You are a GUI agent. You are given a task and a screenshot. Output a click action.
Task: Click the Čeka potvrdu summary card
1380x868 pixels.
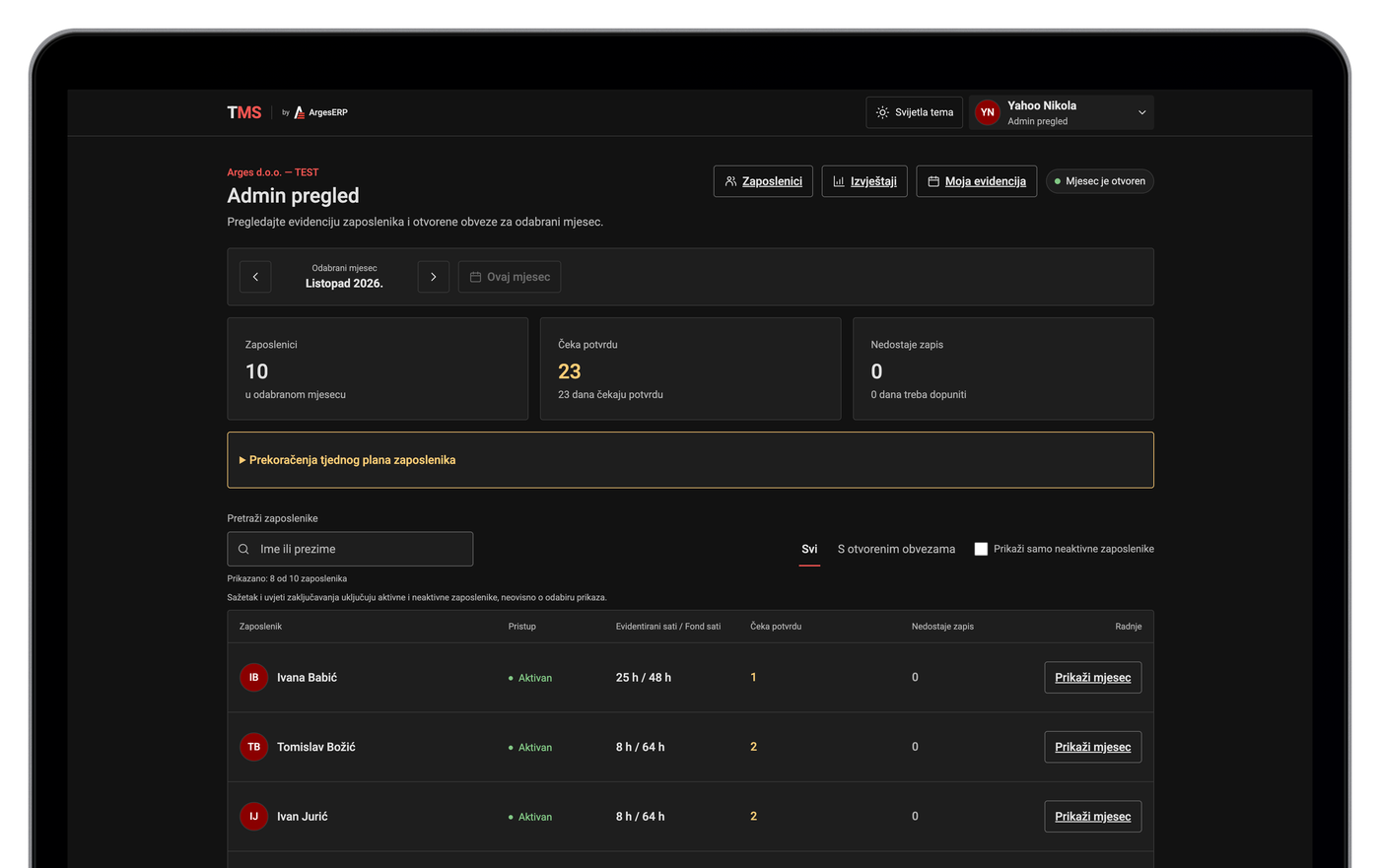click(x=690, y=368)
